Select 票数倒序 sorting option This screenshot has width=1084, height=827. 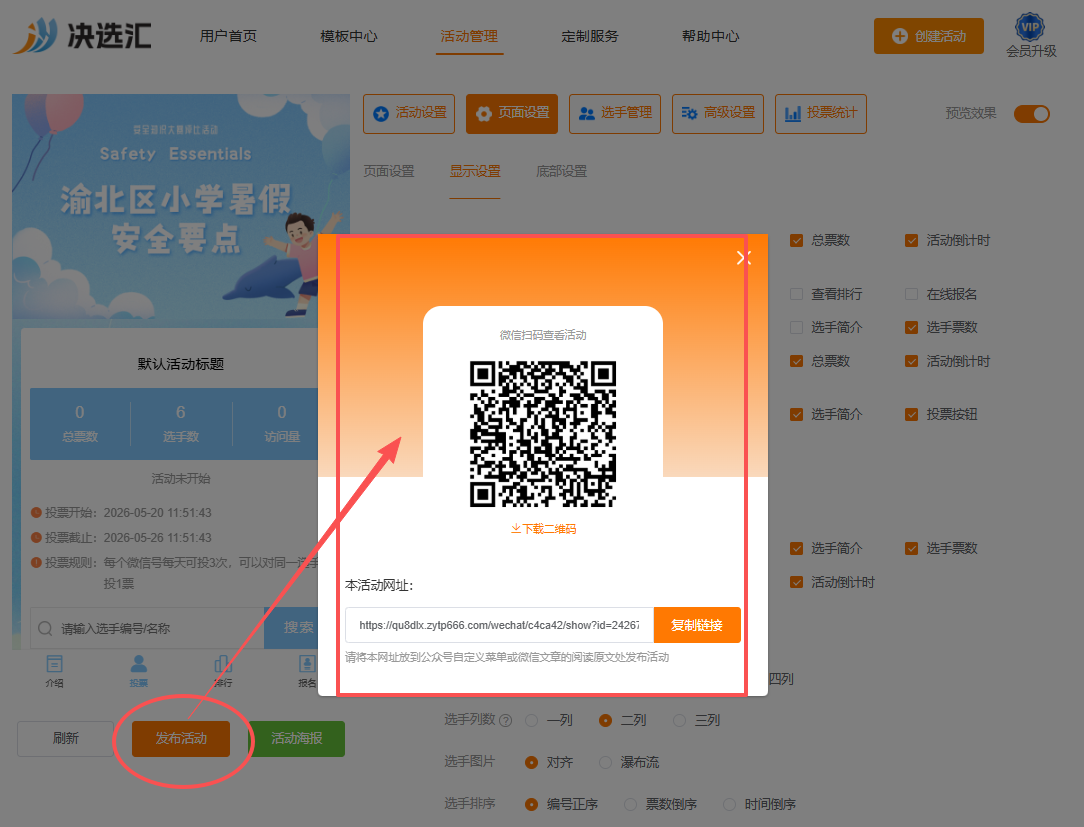[x=630, y=804]
